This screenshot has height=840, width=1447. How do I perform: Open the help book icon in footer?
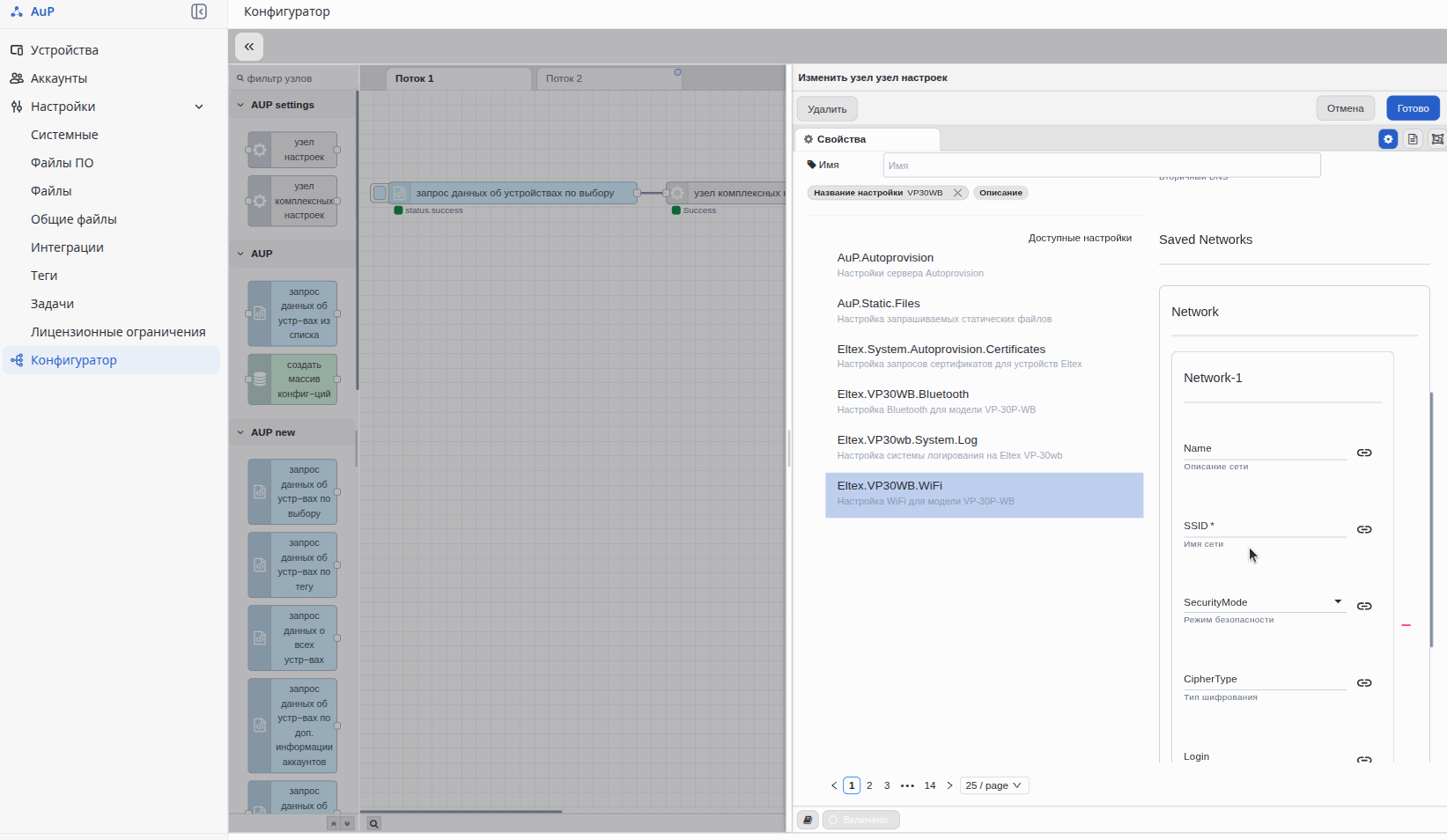tap(808, 820)
